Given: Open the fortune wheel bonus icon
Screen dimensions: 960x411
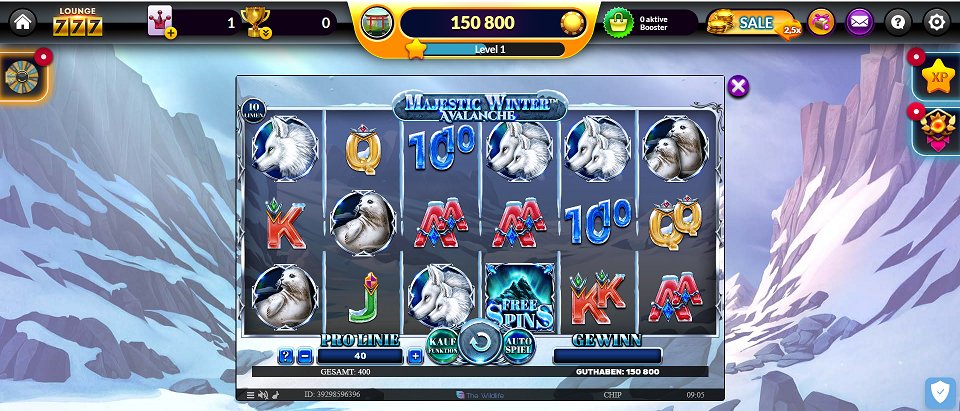Looking at the screenshot, I should coord(21,77).
